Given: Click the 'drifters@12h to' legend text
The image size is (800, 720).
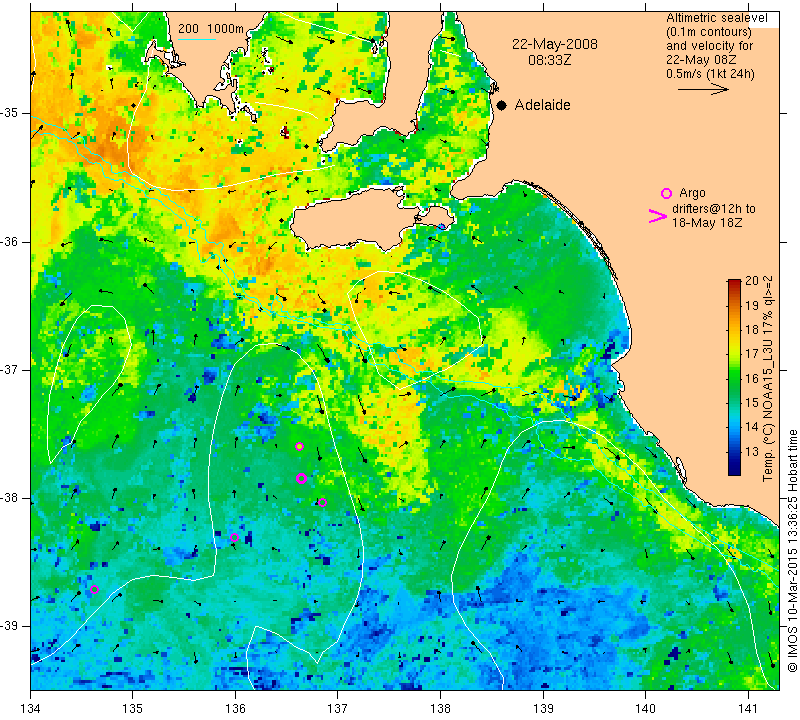Looking at the screenshot, I should pyautogui.click(x=713, y=209).
